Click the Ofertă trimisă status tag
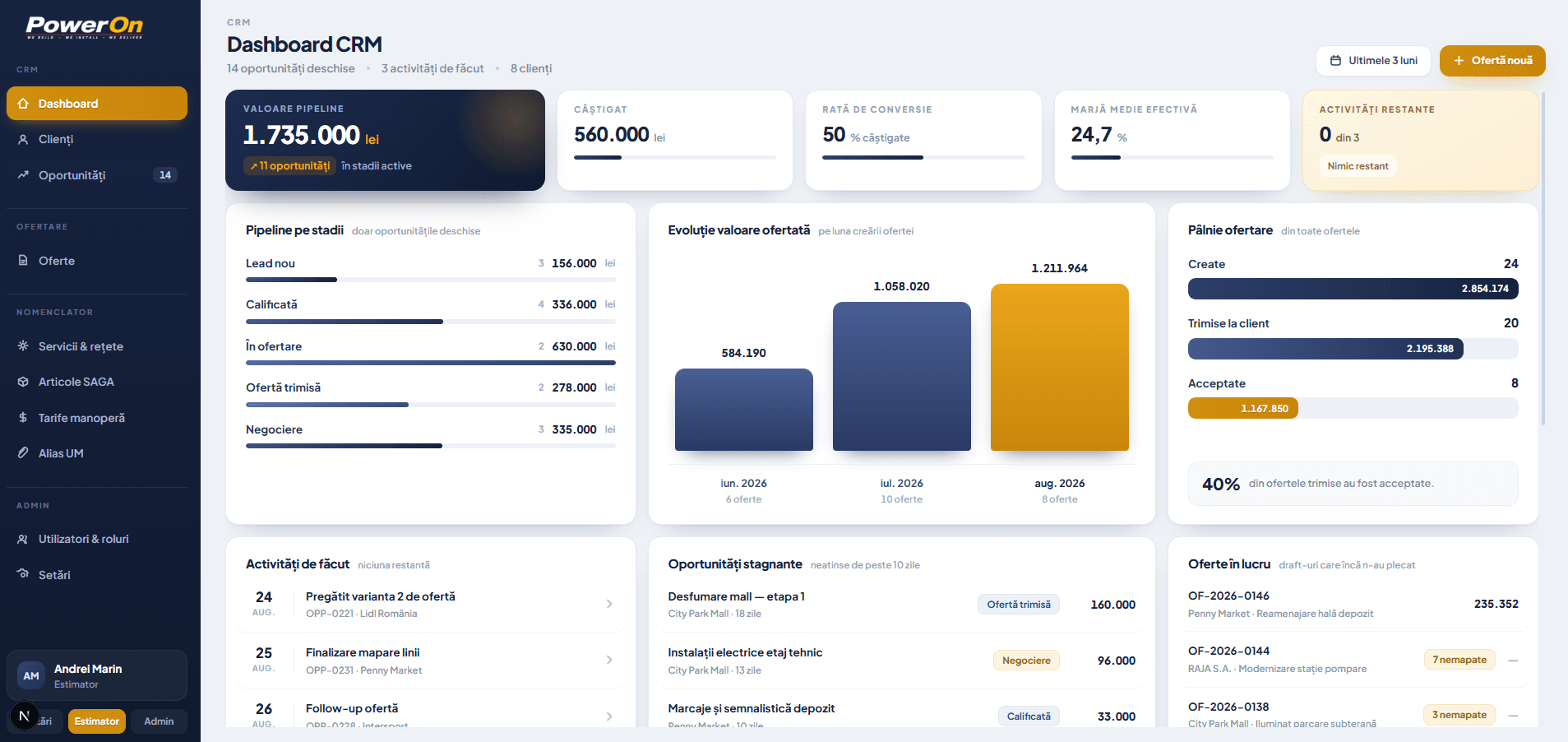Image resolution: width=1568 pixels, height=742 pixels. pyautogui.click(x=1019, y=605)
